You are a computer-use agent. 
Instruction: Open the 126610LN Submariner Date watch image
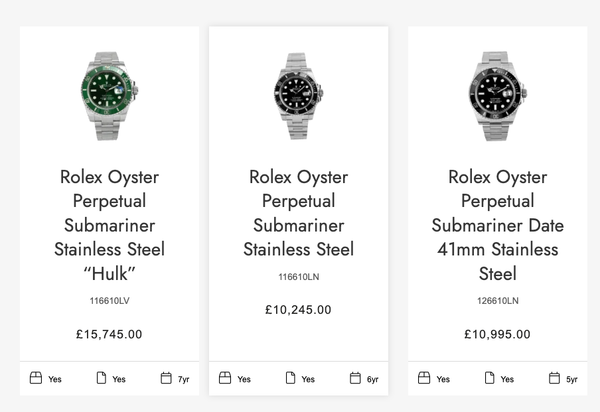[x=497, y=96]
